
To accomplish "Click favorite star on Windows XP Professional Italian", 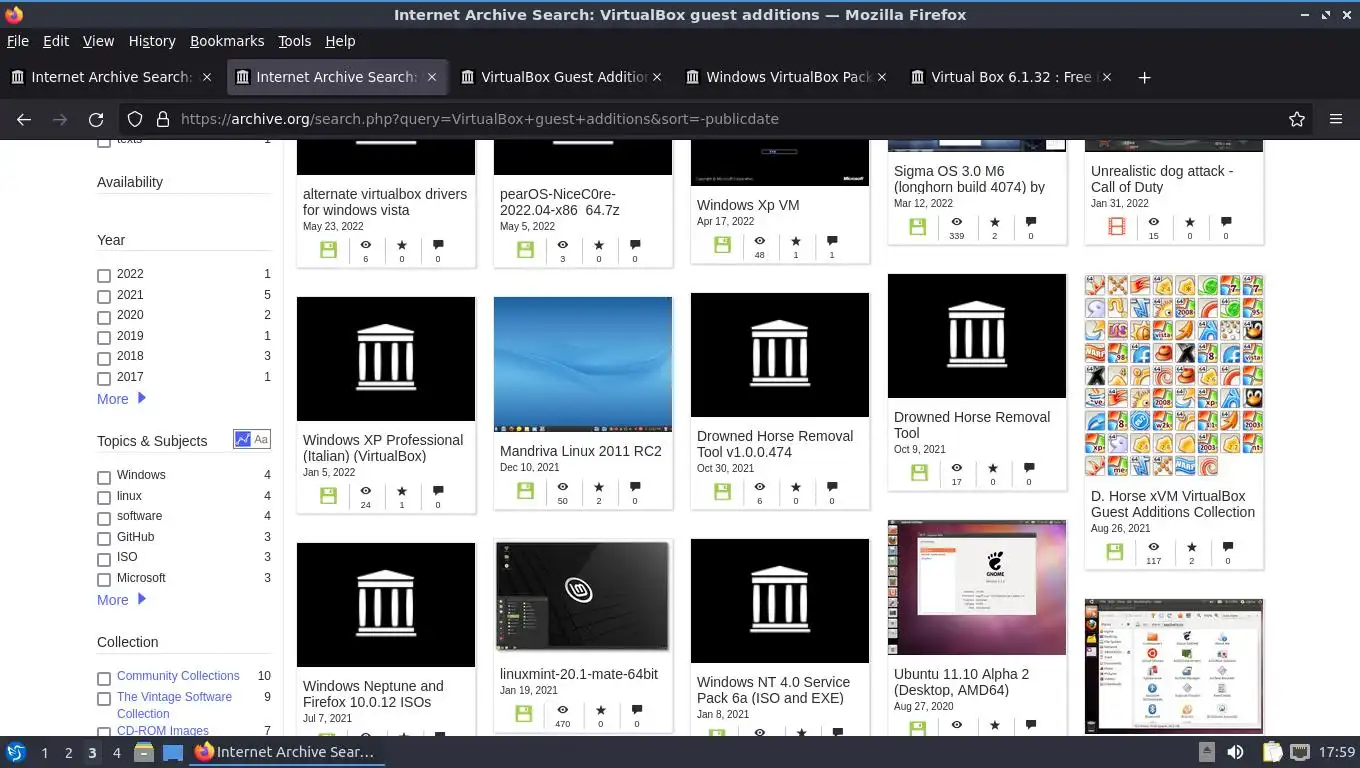I will [402, 491].
